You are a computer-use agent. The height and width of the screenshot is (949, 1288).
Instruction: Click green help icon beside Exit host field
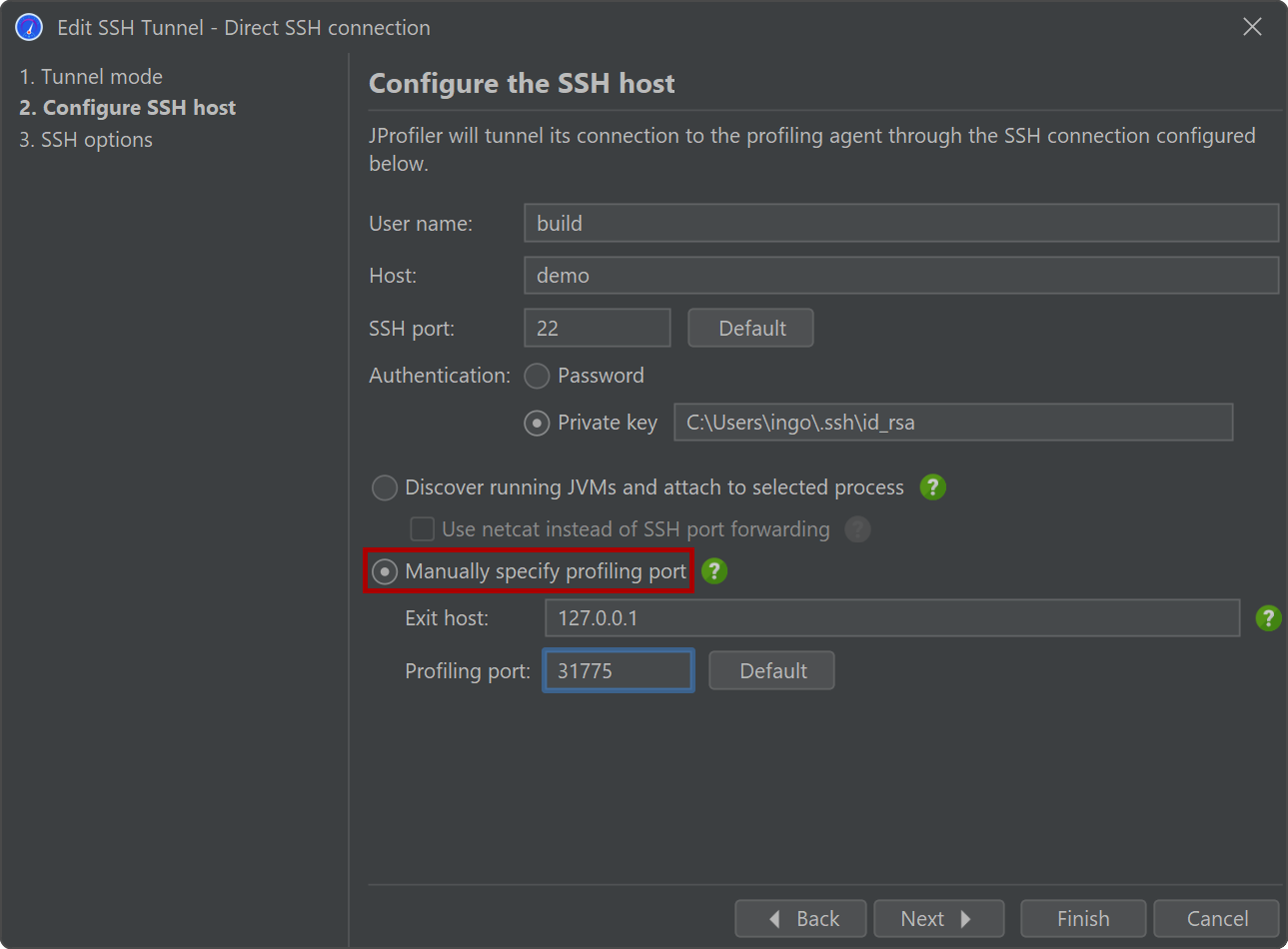[1268, 618]
